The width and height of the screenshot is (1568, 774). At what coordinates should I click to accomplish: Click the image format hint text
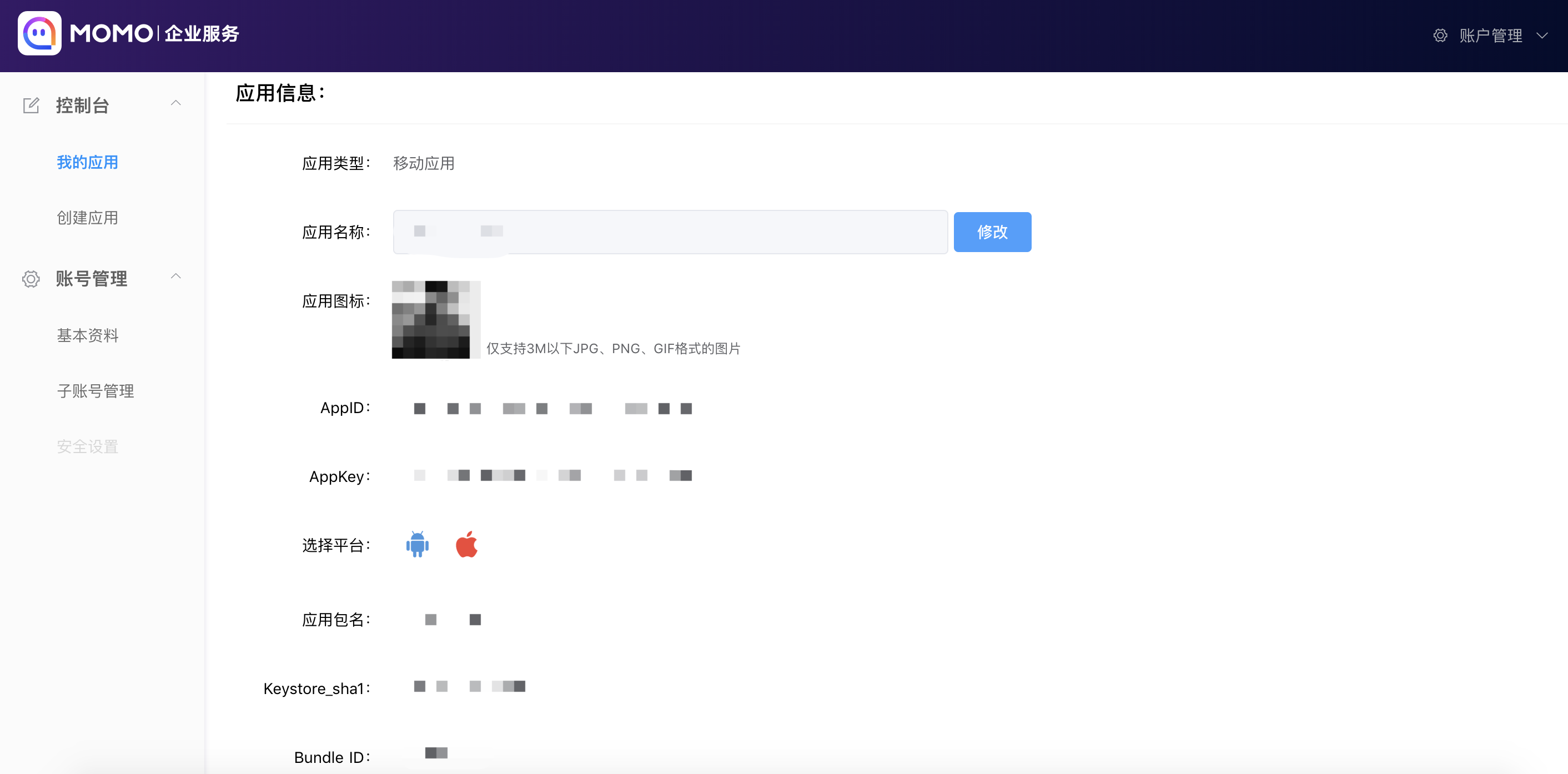(613, 349)
